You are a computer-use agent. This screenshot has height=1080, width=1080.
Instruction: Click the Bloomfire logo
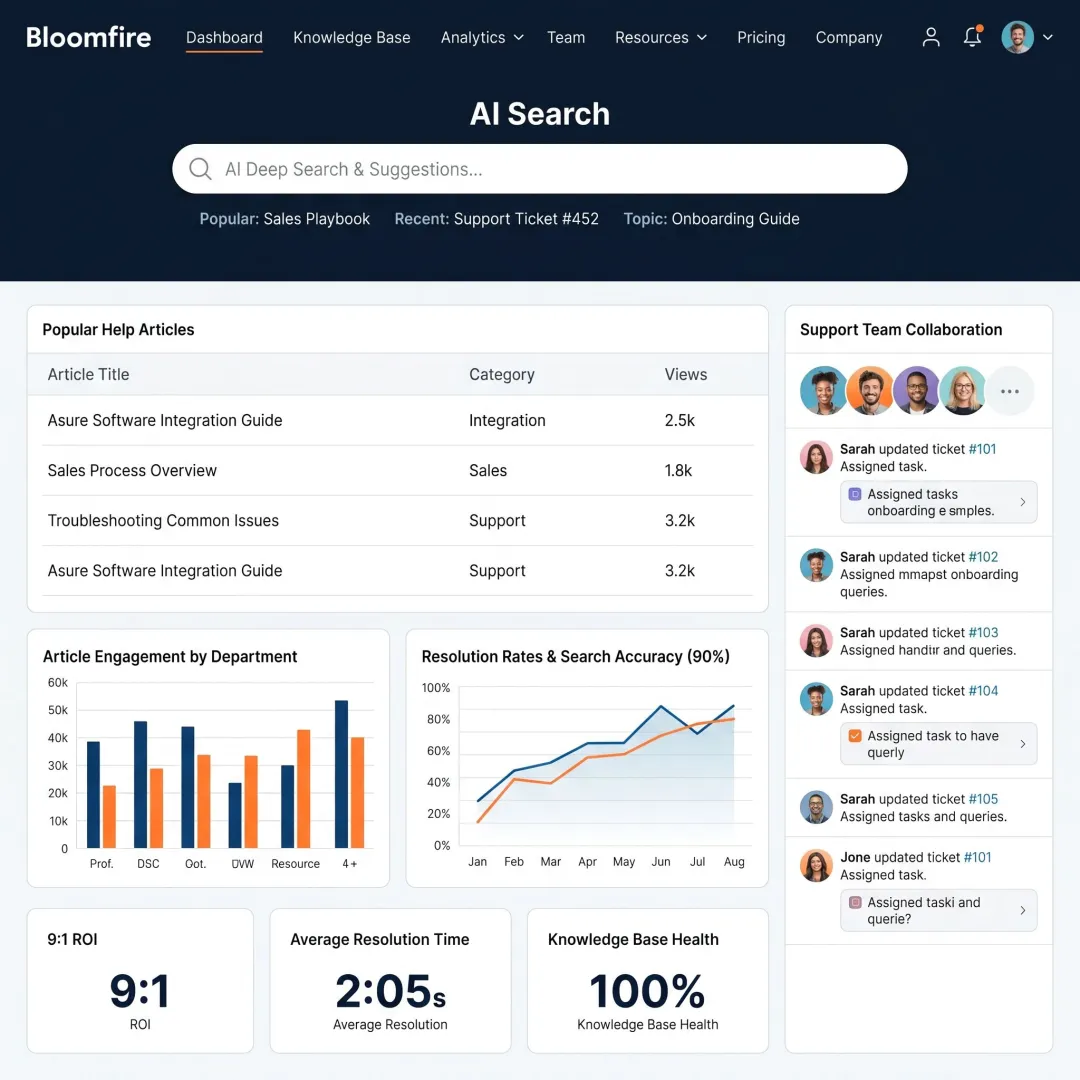[88, 37]
